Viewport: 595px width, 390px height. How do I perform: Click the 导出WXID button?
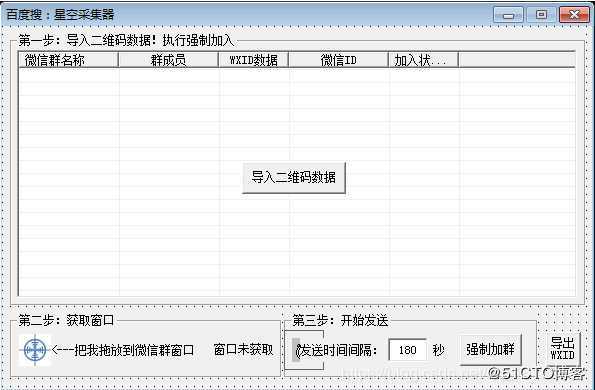pos(562,349)
